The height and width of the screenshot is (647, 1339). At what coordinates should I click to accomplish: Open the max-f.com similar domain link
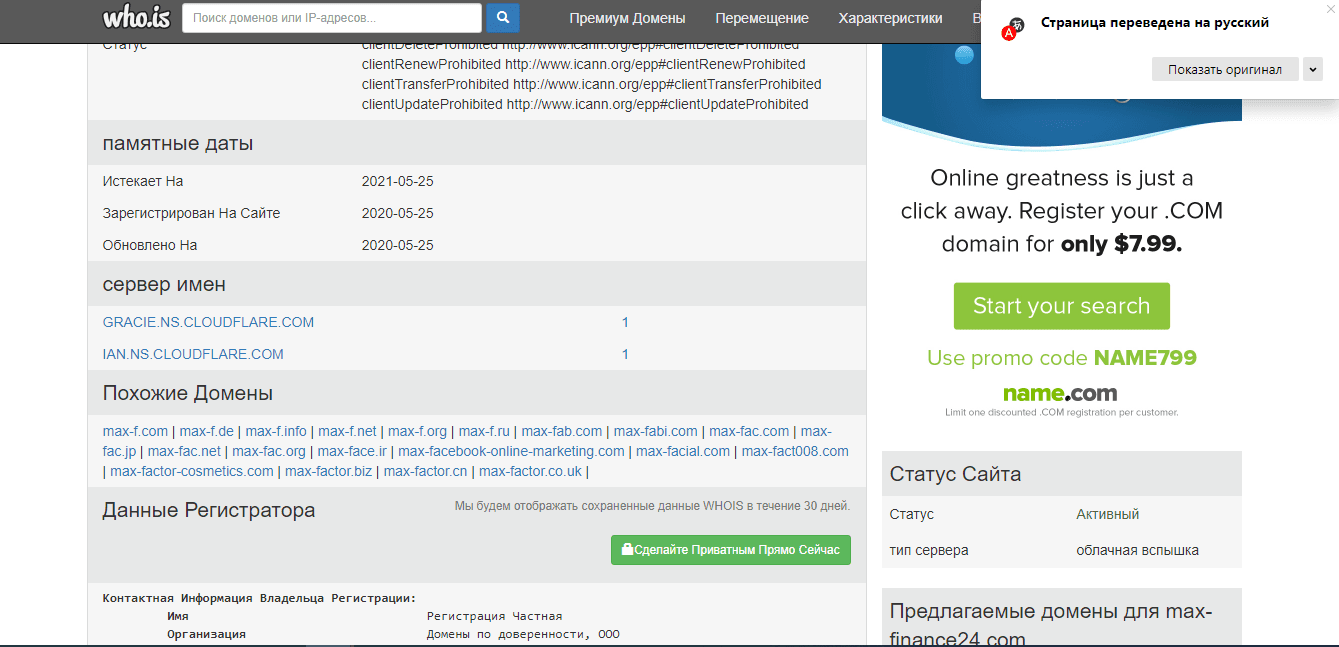coord(135,431)
